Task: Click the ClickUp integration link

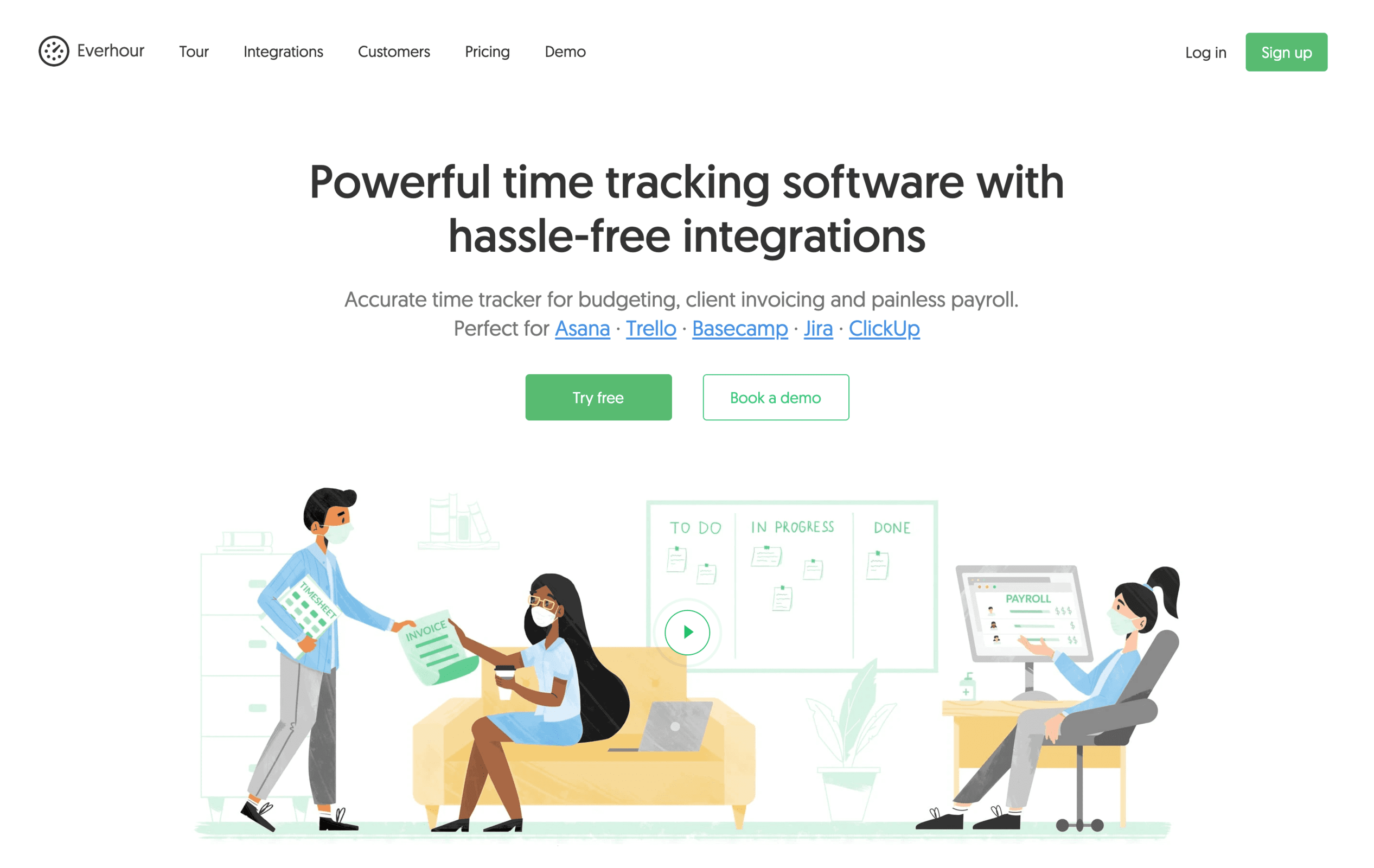Action: click(x=885, y=328)
